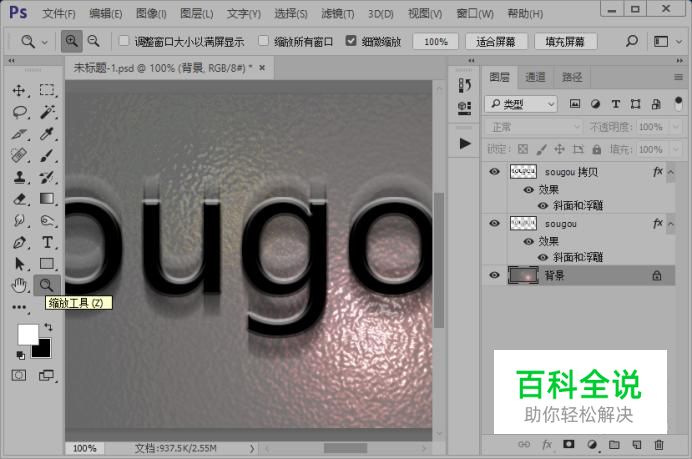Open the extra tools ellipsis menu
692x459 pixels.
pos(19,307)
